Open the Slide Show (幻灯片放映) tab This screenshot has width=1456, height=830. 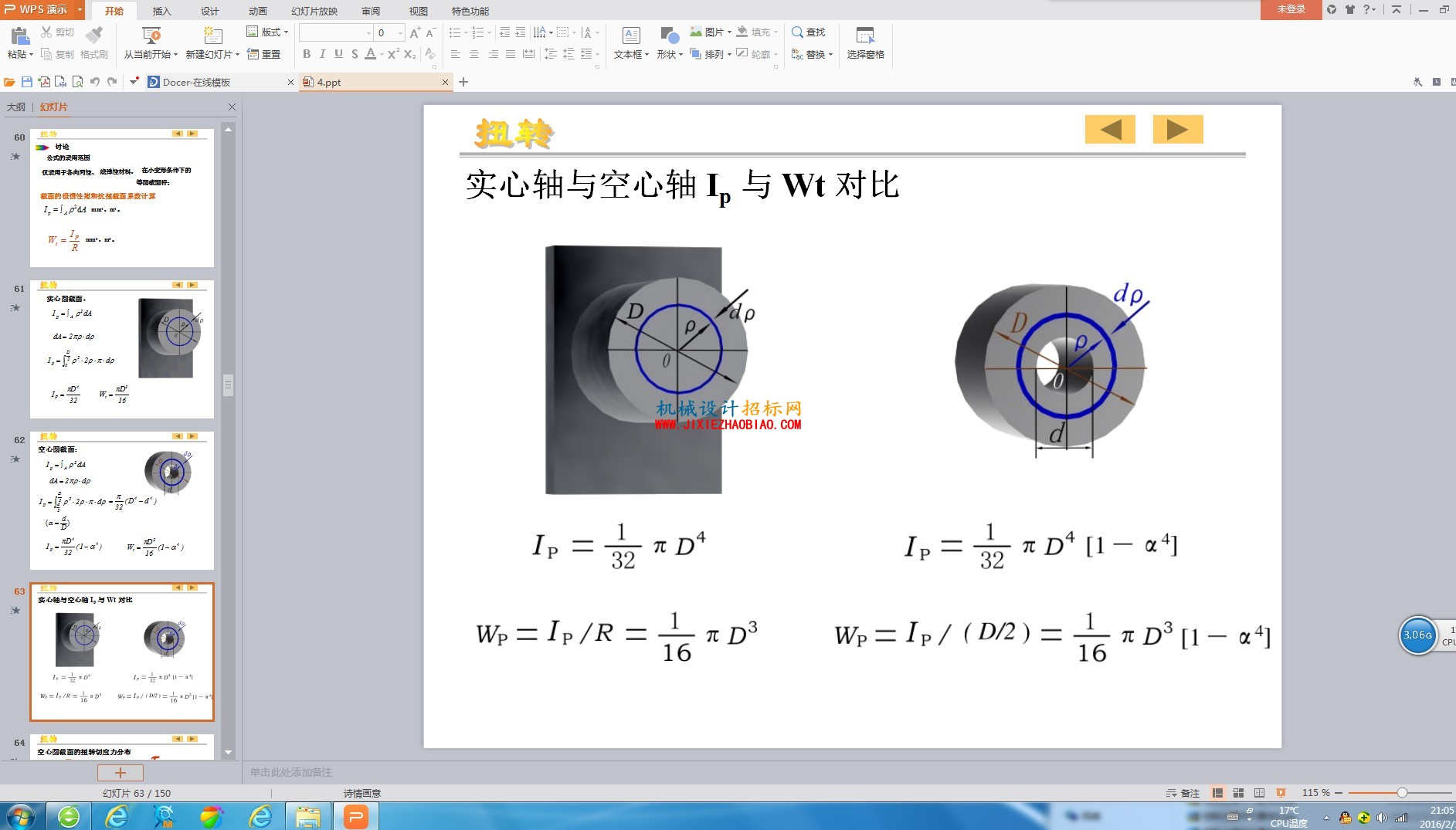pos(314,11)
